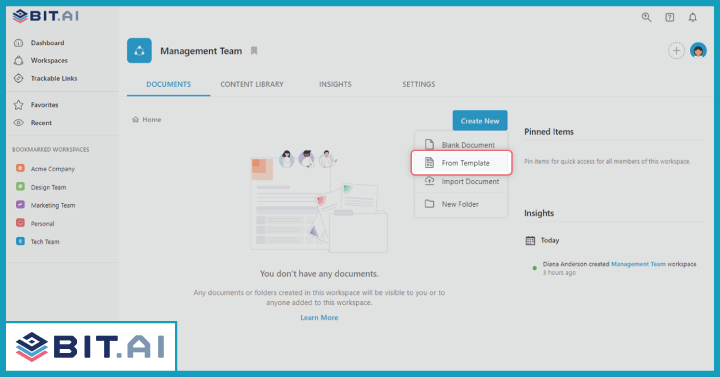Open the Insights tab
This screenshot has height=377, width=720.
335,84
